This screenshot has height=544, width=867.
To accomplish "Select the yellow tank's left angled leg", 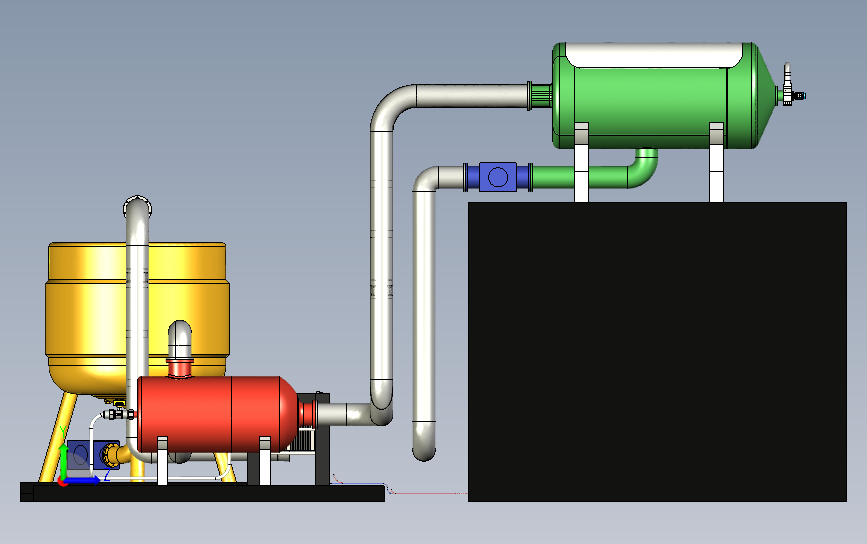I will point(58,437).
